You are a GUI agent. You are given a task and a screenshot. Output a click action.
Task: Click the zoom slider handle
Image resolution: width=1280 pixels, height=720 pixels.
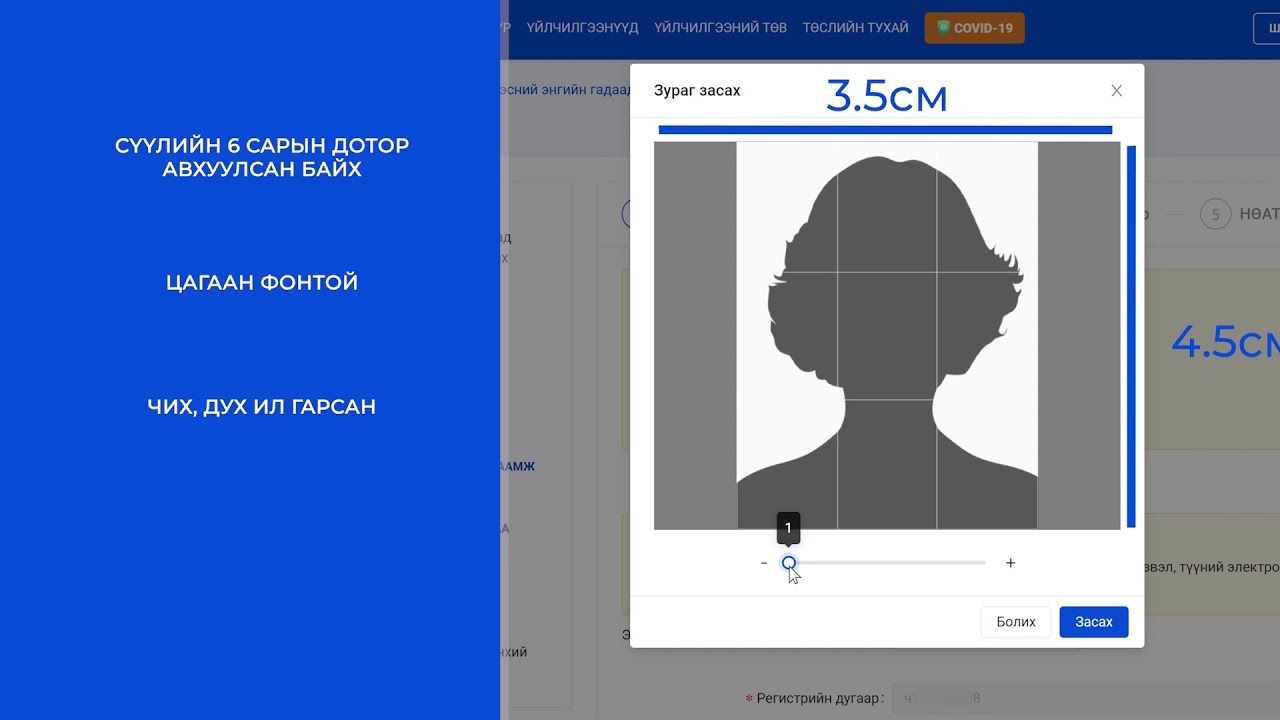click(789, 563)
